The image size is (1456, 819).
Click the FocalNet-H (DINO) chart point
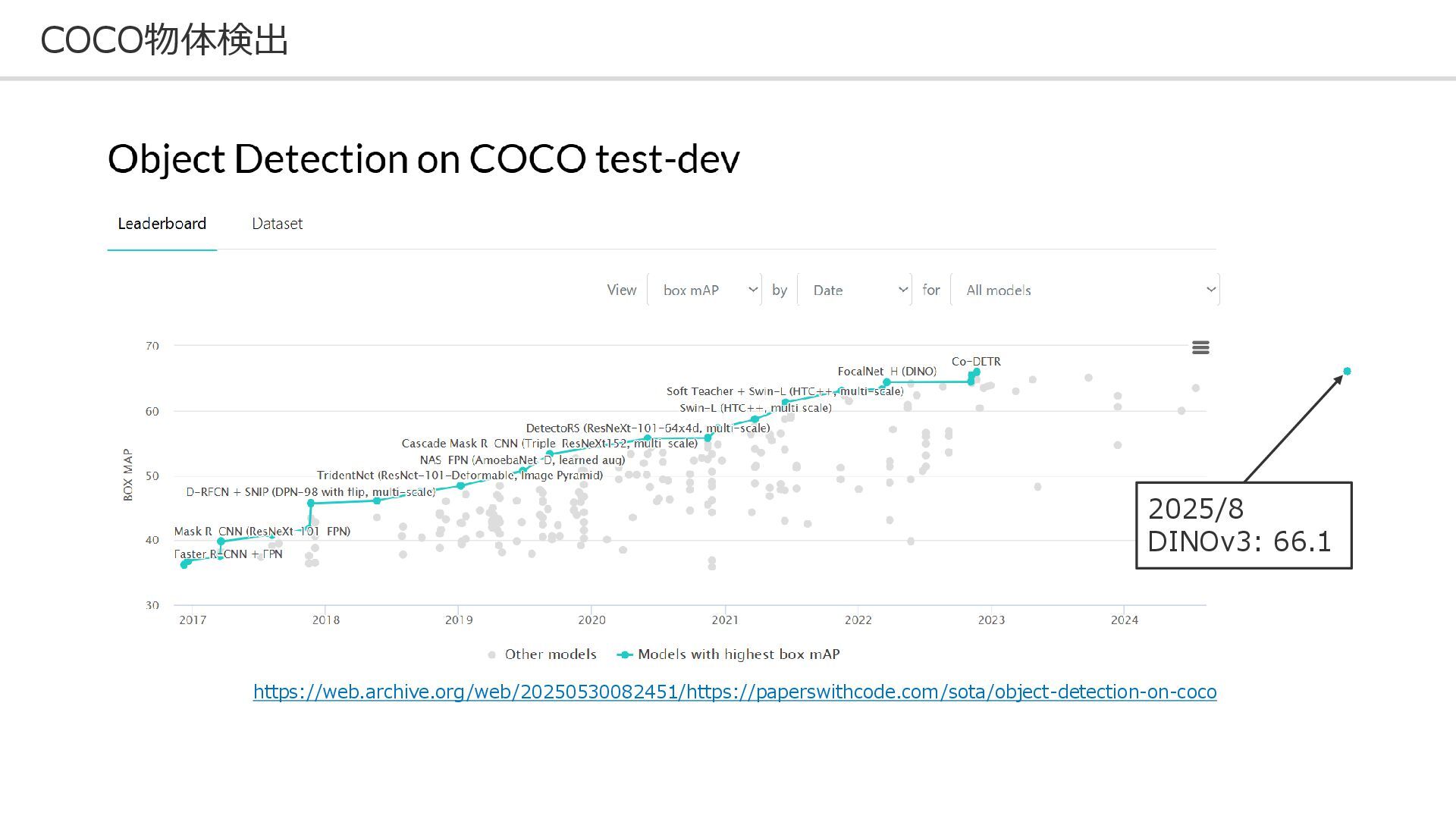[886, 382]
